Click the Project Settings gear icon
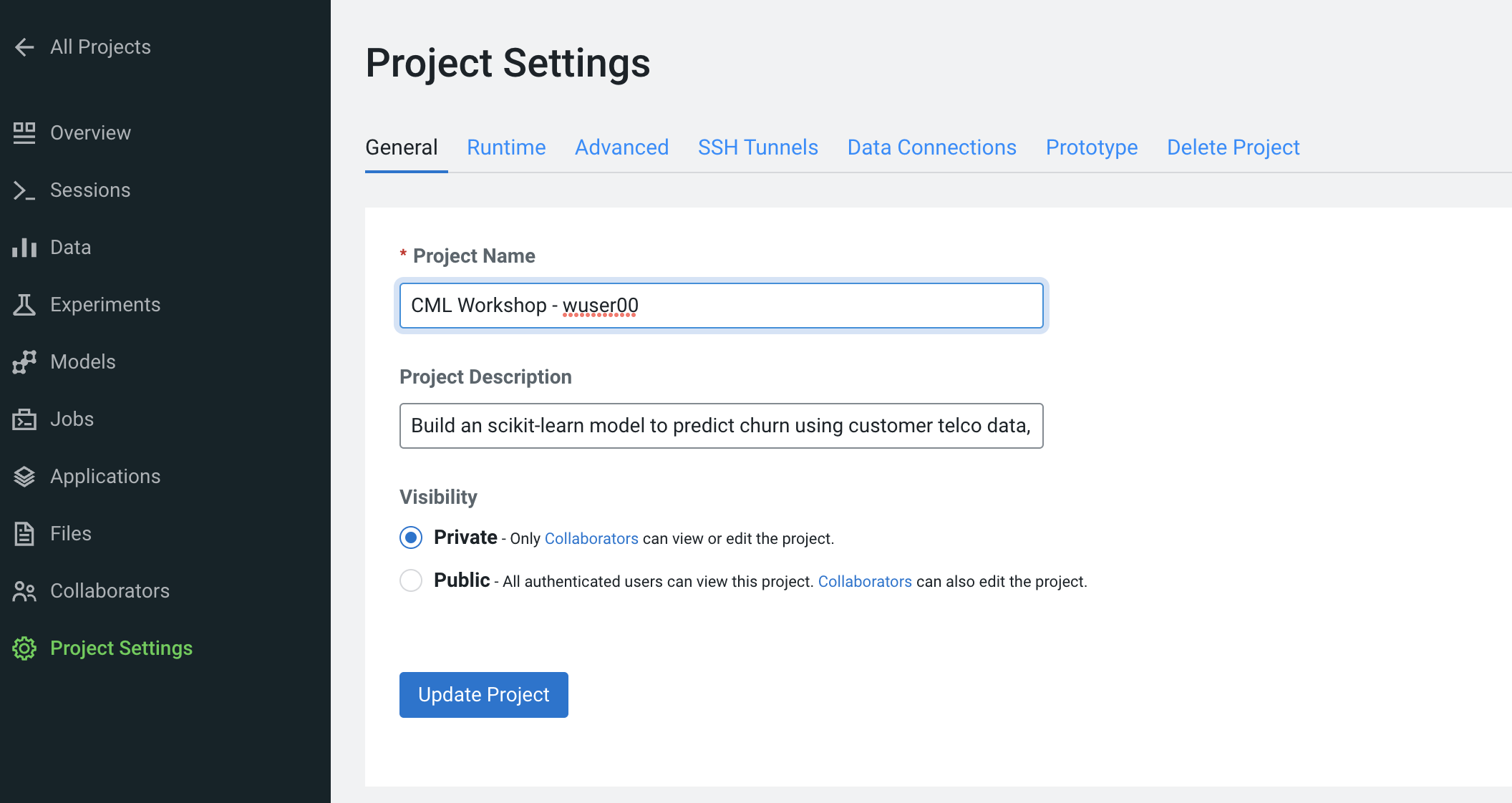Viewport: 1512px width, 803px height. click(24, 648)
